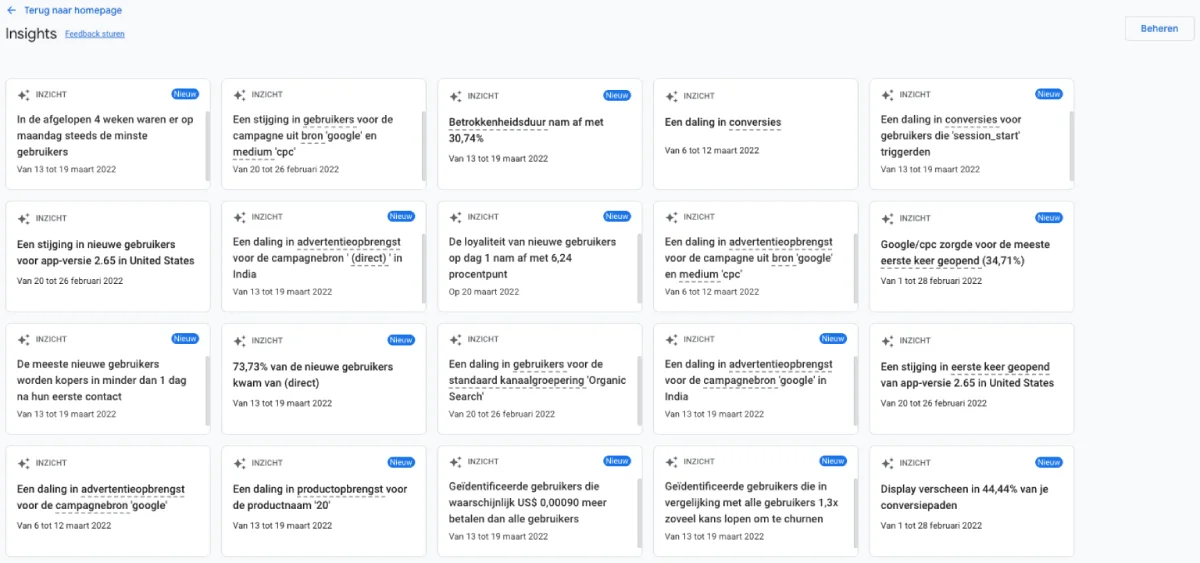The image size is (1200, 563).
Task: Click sparkle icon on '73,73% van de nieuwe gebruikers' card
Action: click(x=239, y=340)
